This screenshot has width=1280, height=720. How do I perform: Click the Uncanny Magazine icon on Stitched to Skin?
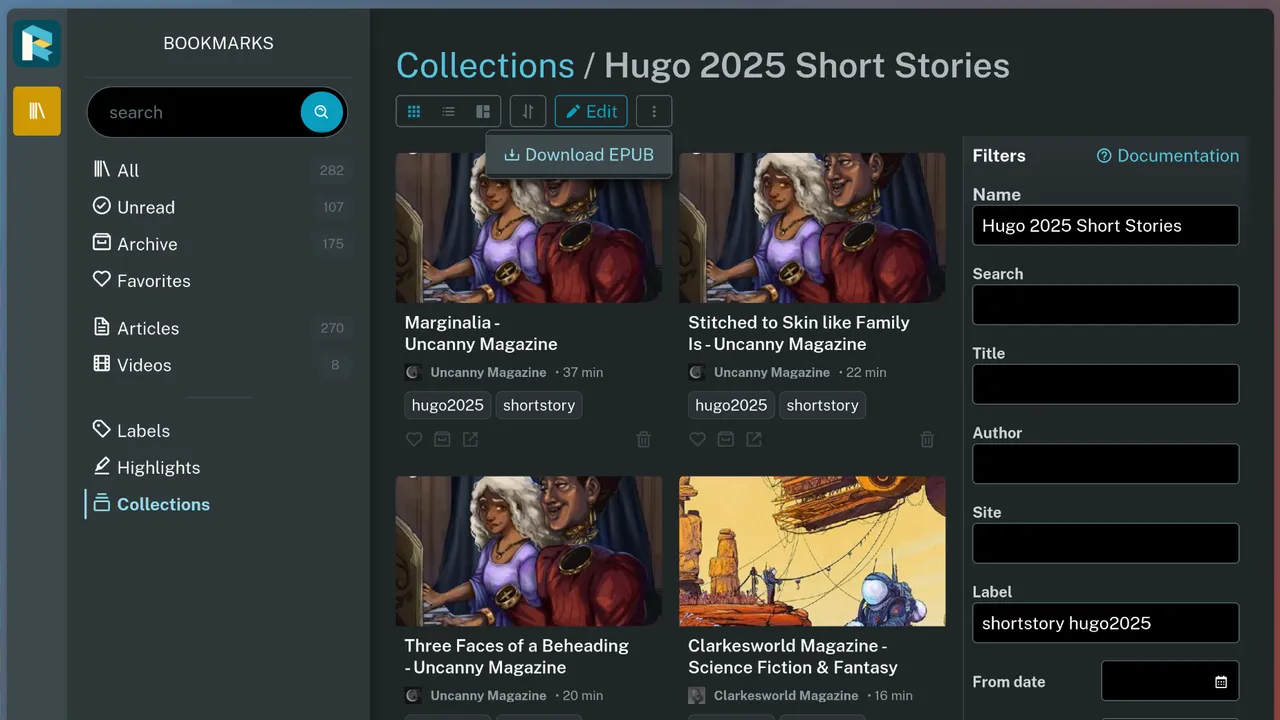click(698, 372)
